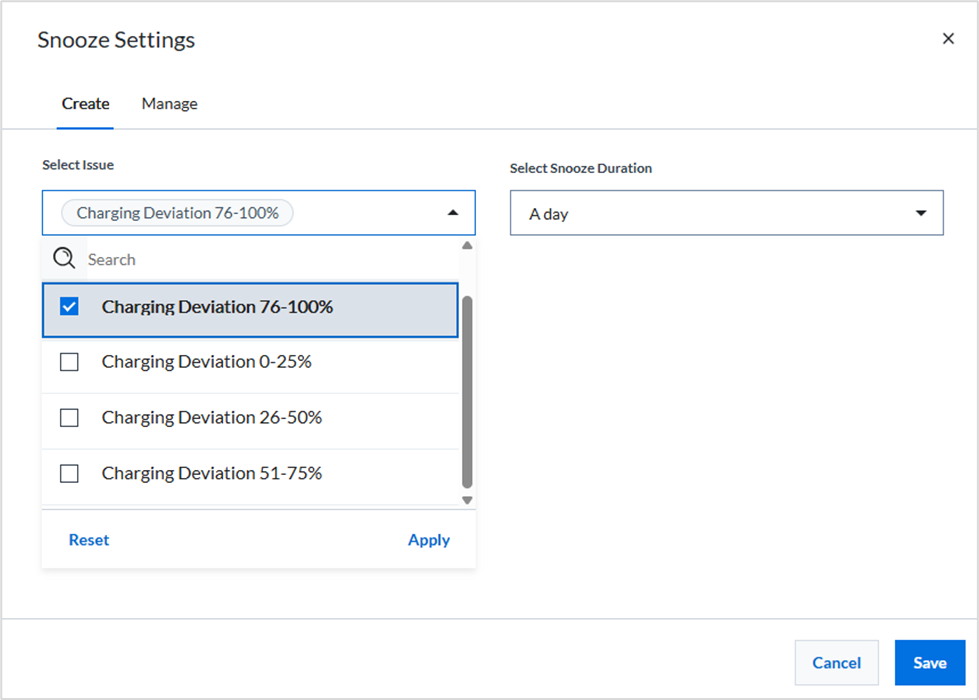This screenshot has height=700, width=979.
Task: Select the Create tab
Action: tap(86, 104)
